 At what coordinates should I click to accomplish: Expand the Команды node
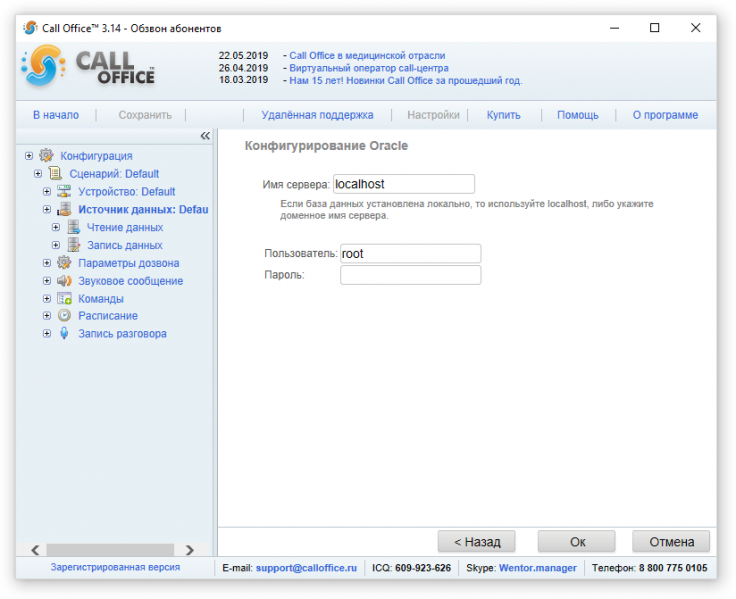point(47,299)
